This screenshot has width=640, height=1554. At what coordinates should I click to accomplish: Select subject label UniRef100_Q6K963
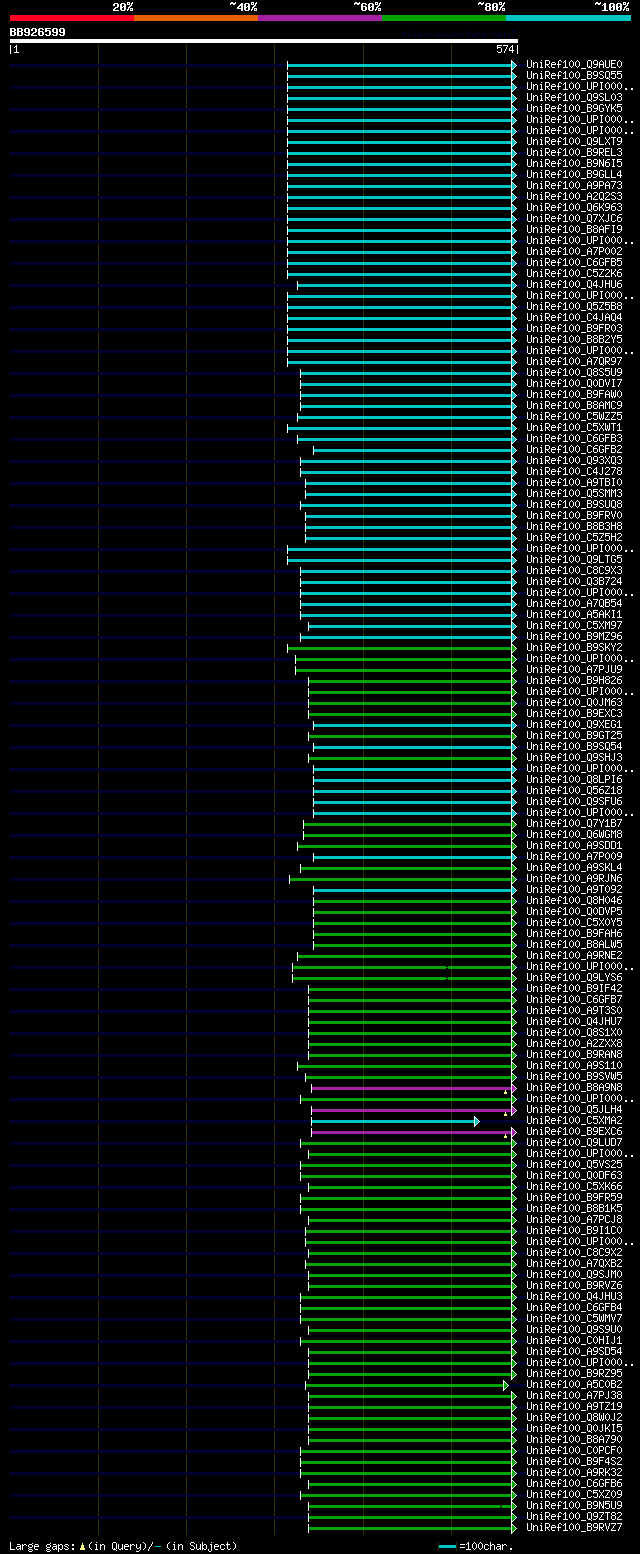pos(574,208)
